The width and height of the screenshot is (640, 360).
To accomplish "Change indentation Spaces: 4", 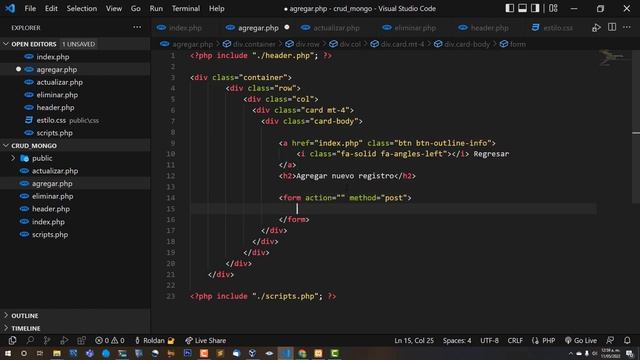I will point(457,340).
